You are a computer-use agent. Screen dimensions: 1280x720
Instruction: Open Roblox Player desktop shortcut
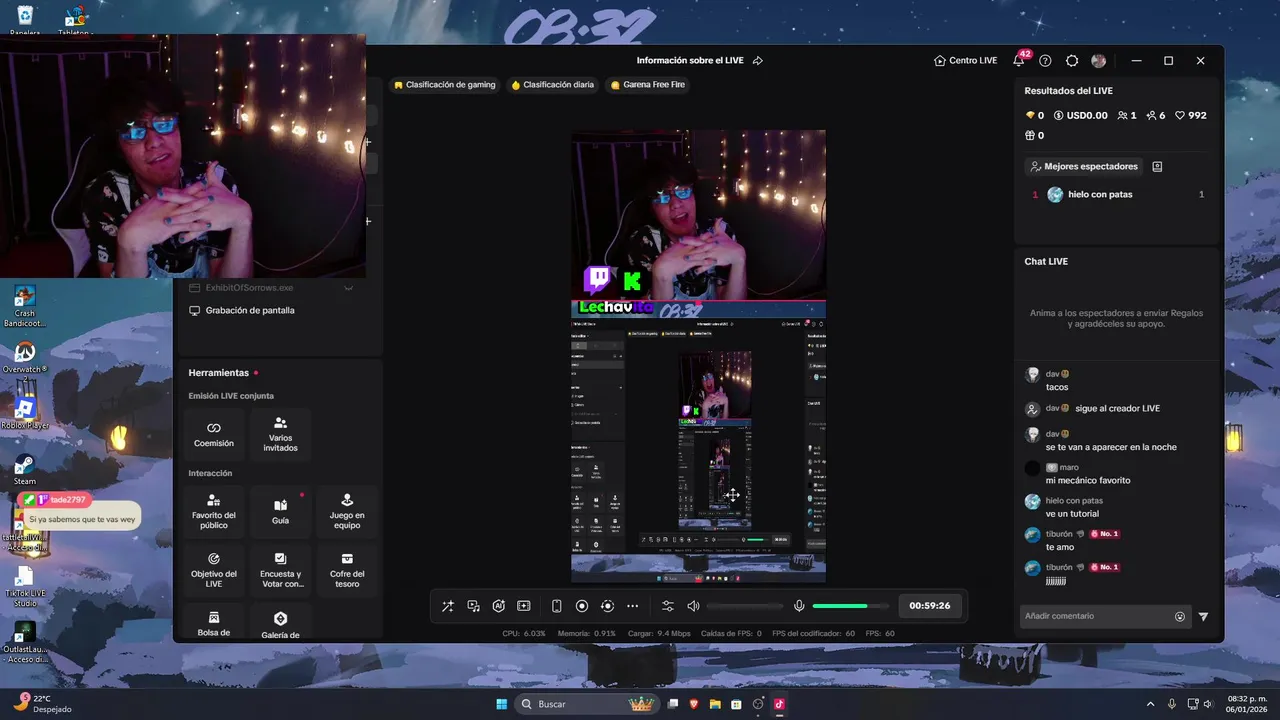(25, 413)
